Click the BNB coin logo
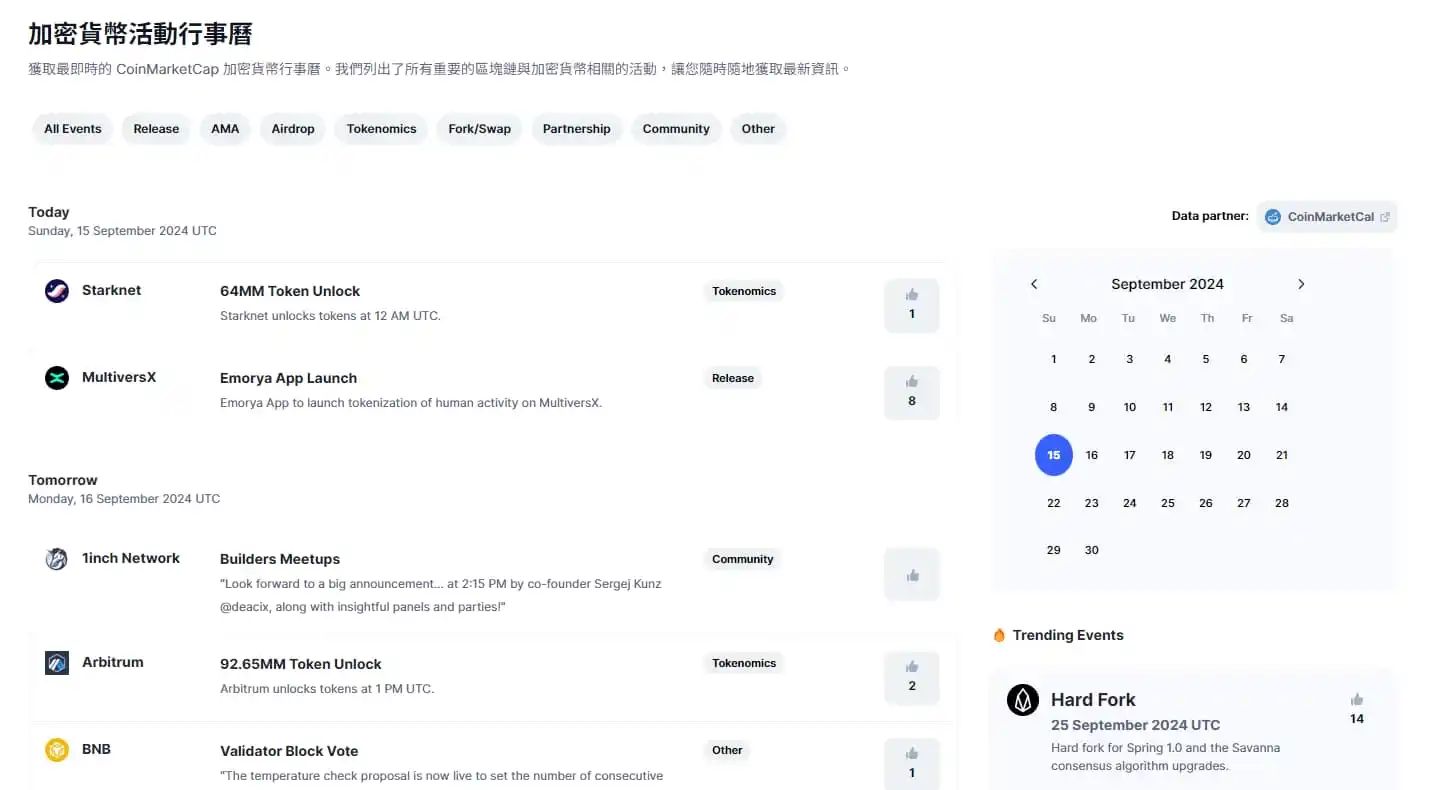The height and width of the screenshot is (790, 1439). click(x=57, y=750)
